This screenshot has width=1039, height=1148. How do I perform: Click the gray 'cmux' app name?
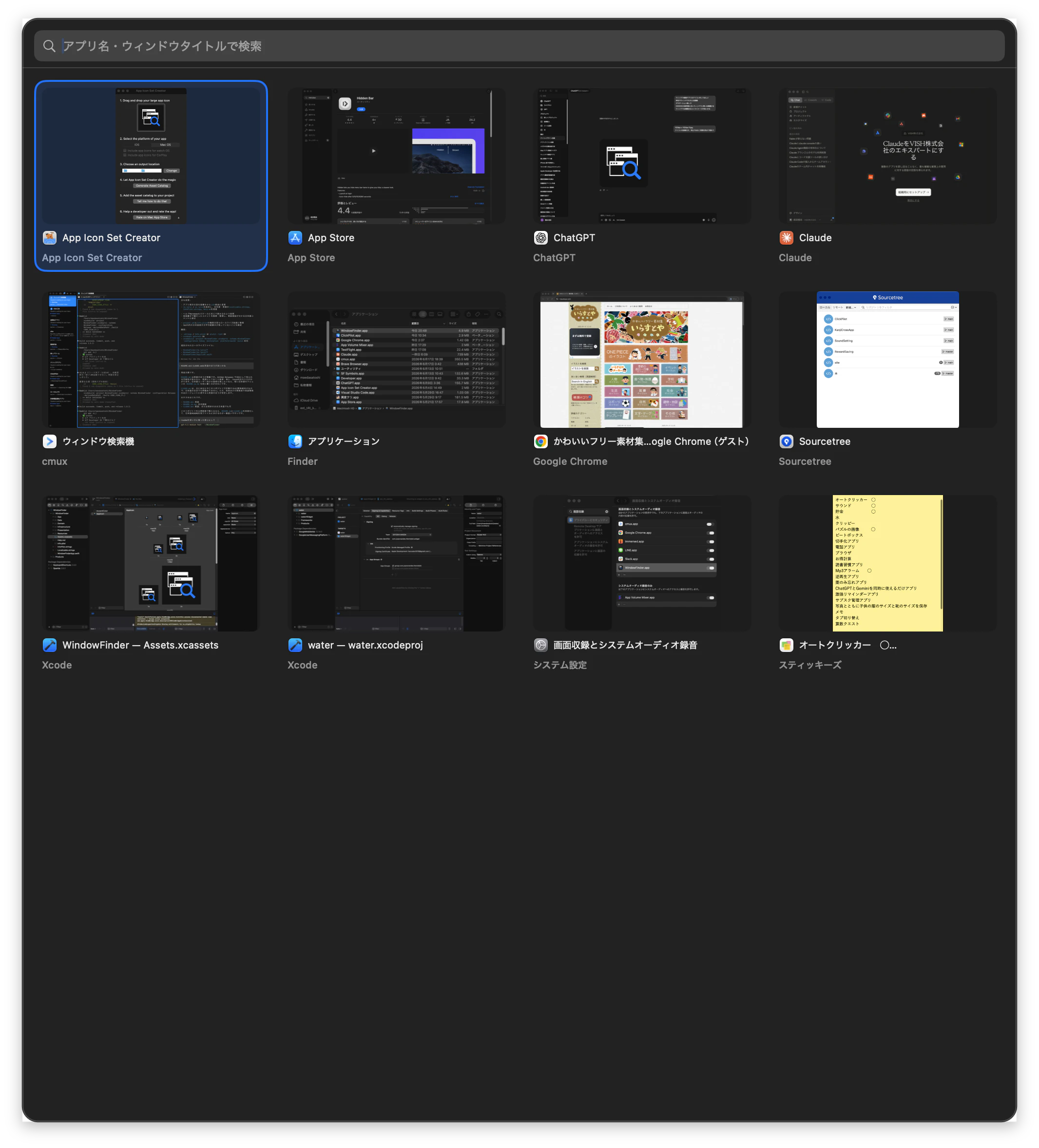click(x=55, y=461)
